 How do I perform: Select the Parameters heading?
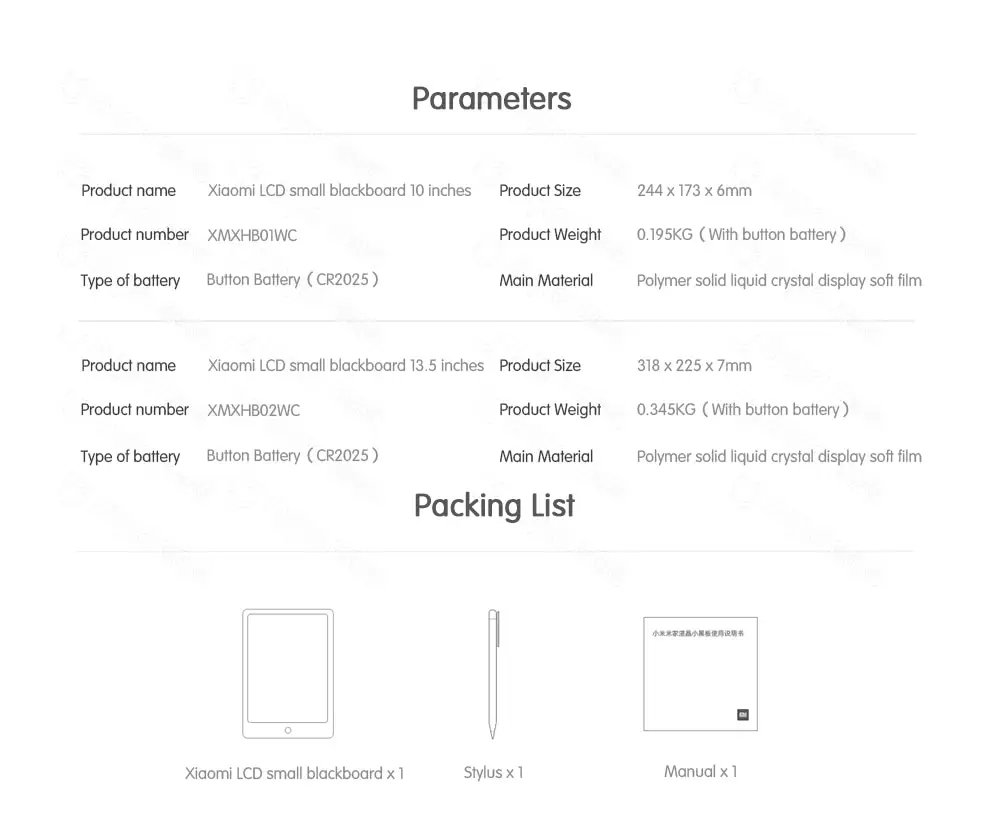tap(492, 98)
